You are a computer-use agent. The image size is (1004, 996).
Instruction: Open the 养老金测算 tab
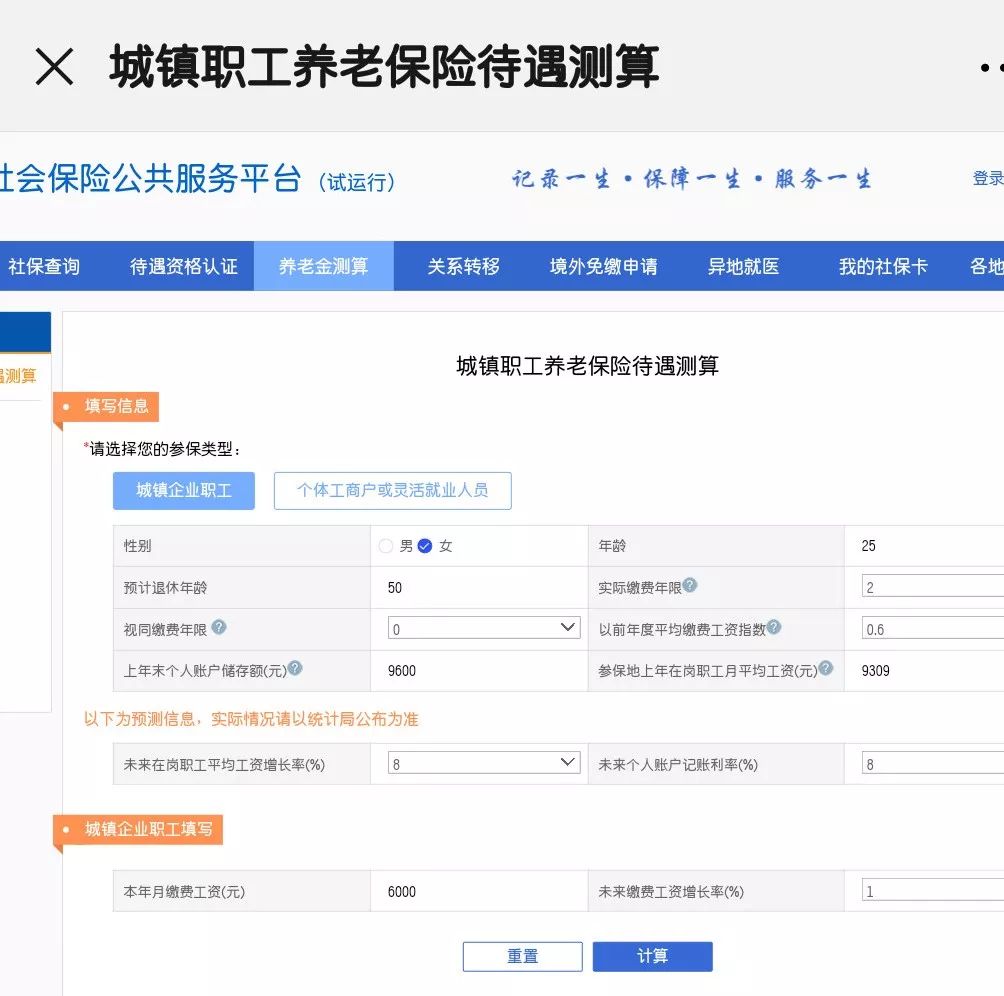click(x=323, y=267)
